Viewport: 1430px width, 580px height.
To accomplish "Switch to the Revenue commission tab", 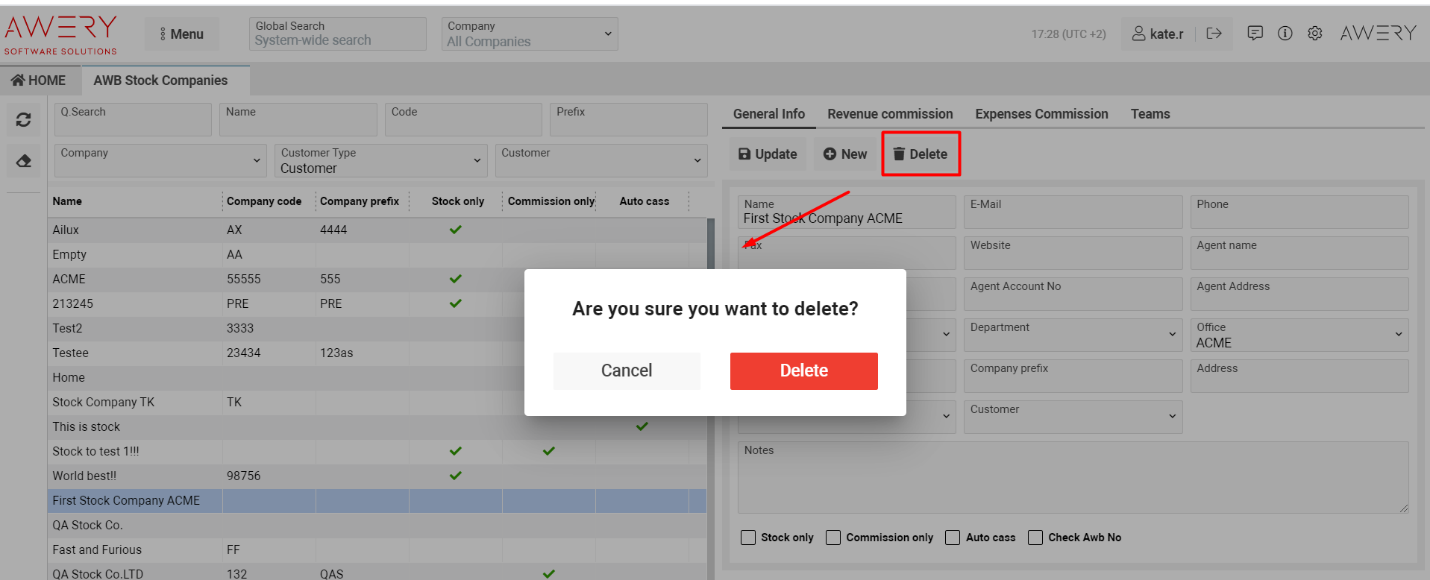I will 889,113.
